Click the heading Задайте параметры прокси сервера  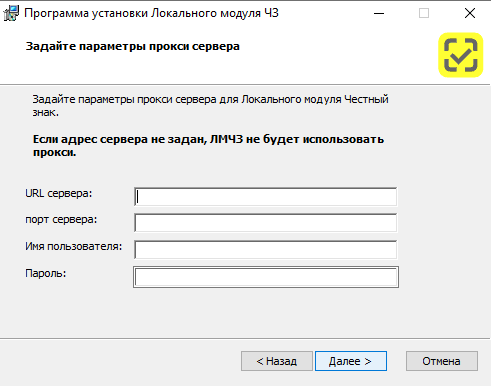(133, 46)
